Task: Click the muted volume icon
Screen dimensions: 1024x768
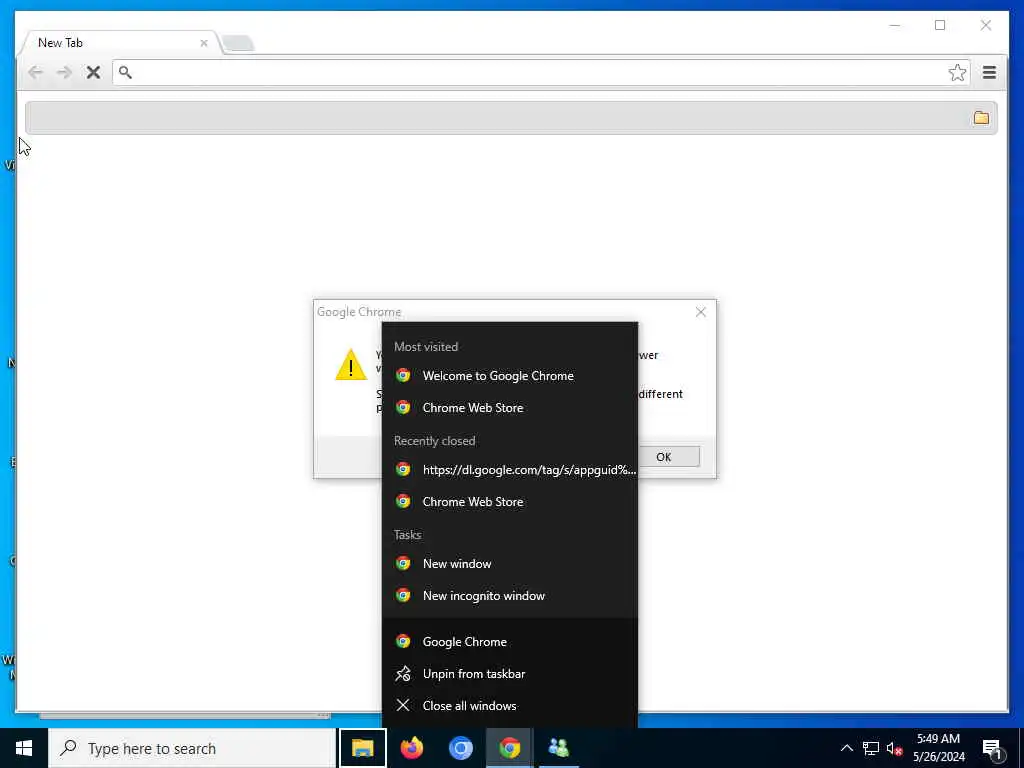Action: (x=894, y=748)
